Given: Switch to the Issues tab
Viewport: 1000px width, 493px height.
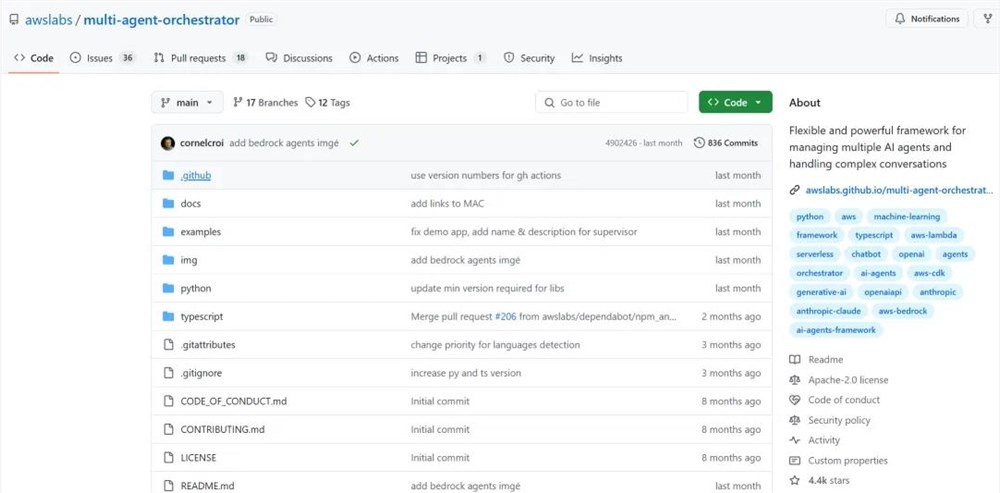Looking at the screenshot, I should pyautogui.click(x=99, y=58).
